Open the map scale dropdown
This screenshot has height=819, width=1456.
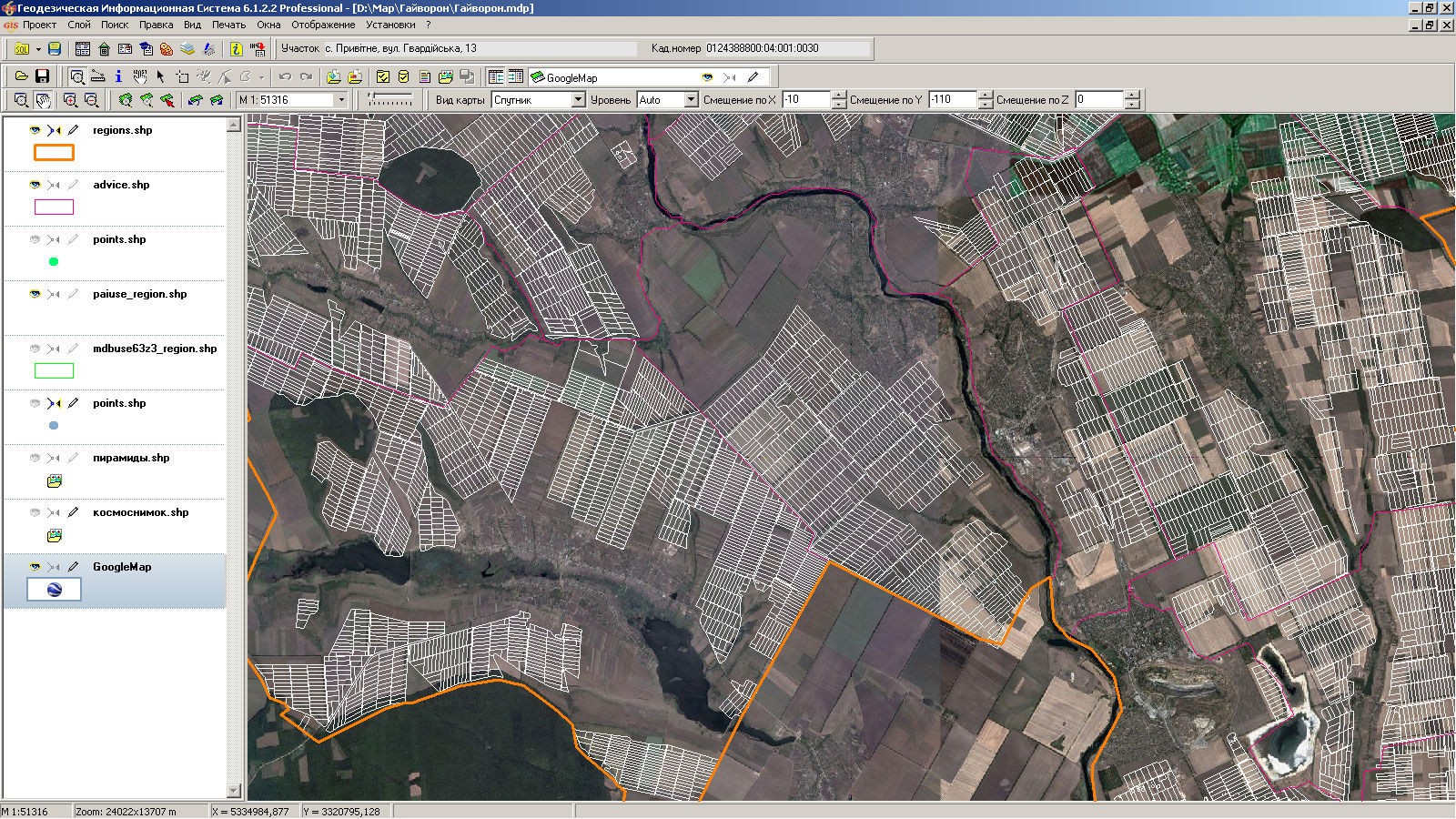point(341,100)
